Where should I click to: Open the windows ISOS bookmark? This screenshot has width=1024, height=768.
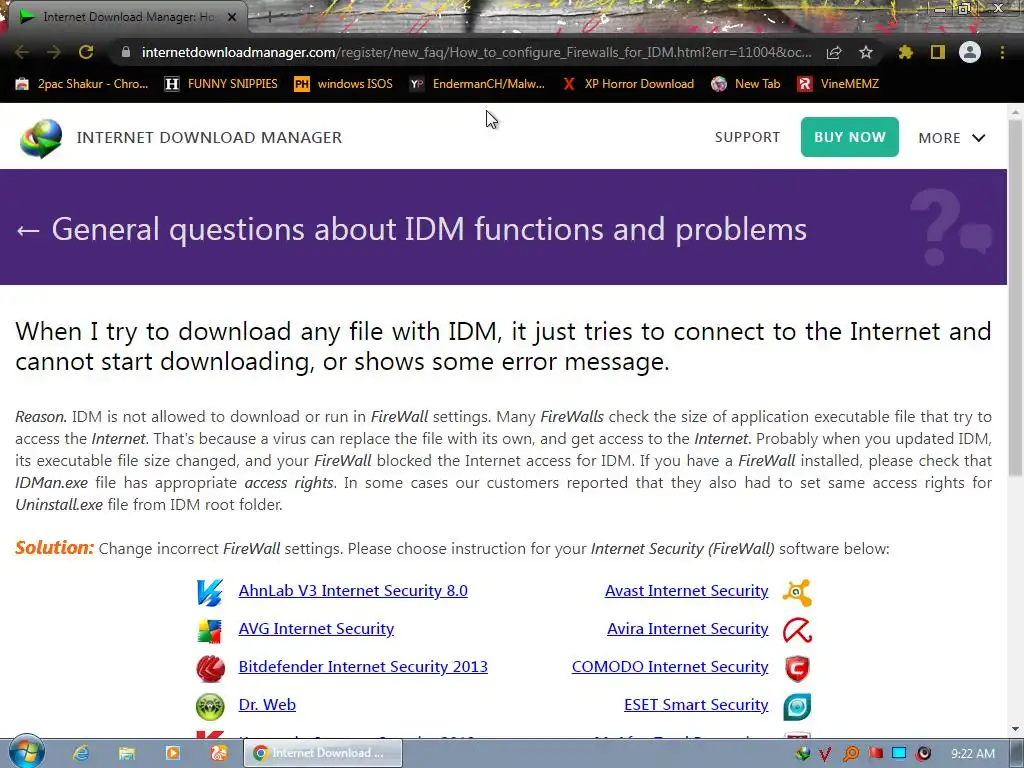(344, 84)
